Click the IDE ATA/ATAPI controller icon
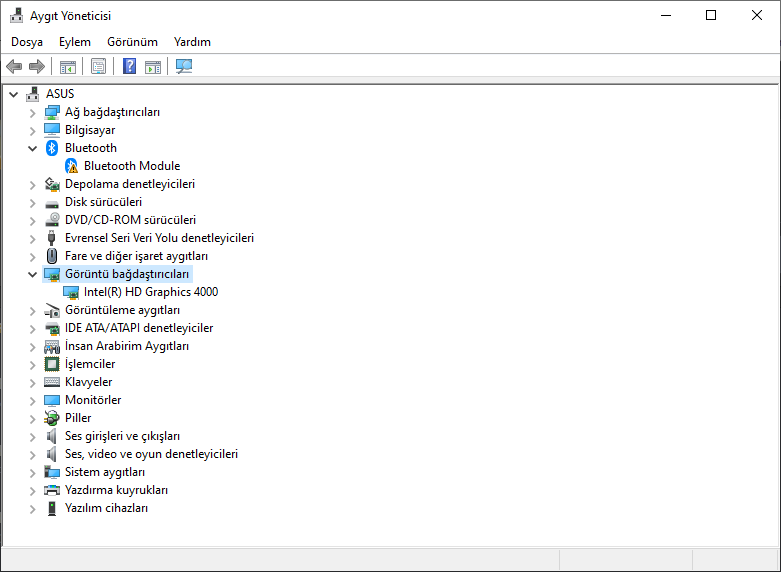The width and height of the screenshot is (781, 572). pos(52,328)
